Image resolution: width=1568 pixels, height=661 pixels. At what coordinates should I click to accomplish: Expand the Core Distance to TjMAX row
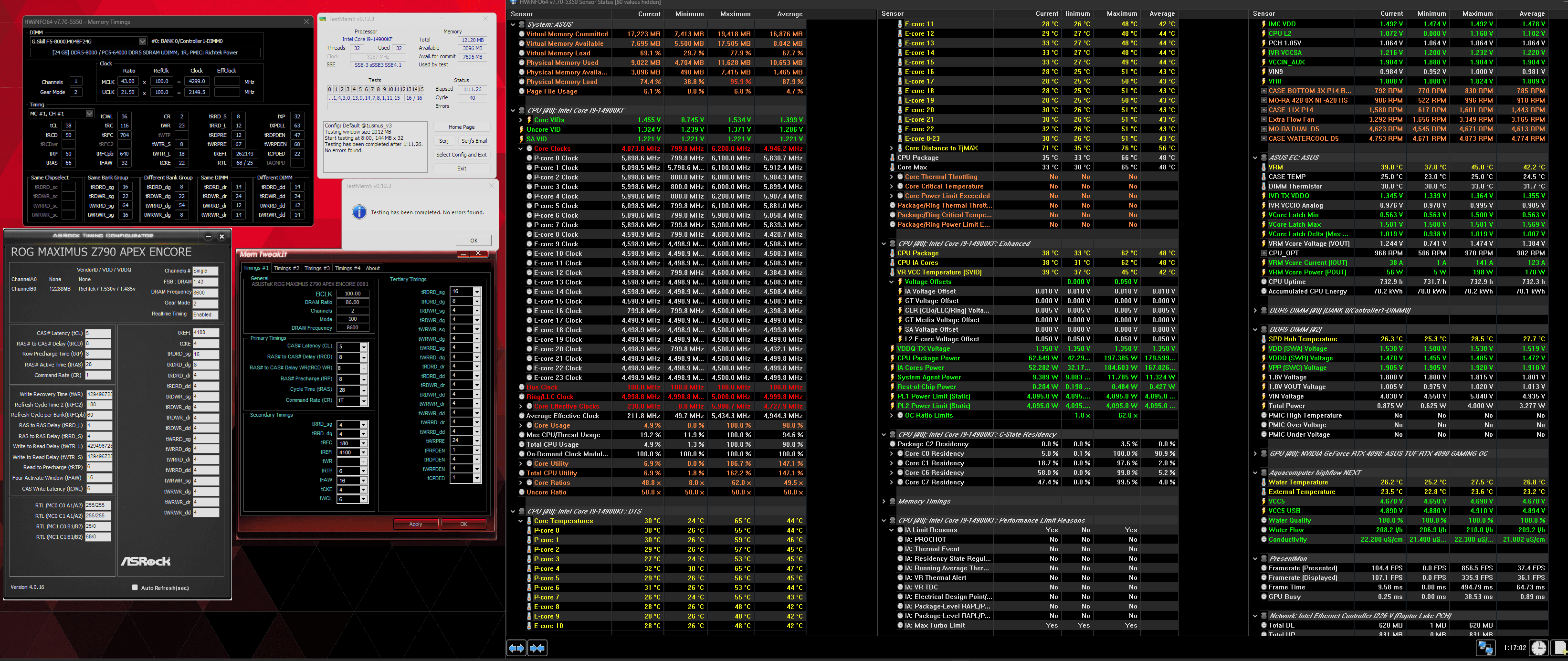[892, 148]
